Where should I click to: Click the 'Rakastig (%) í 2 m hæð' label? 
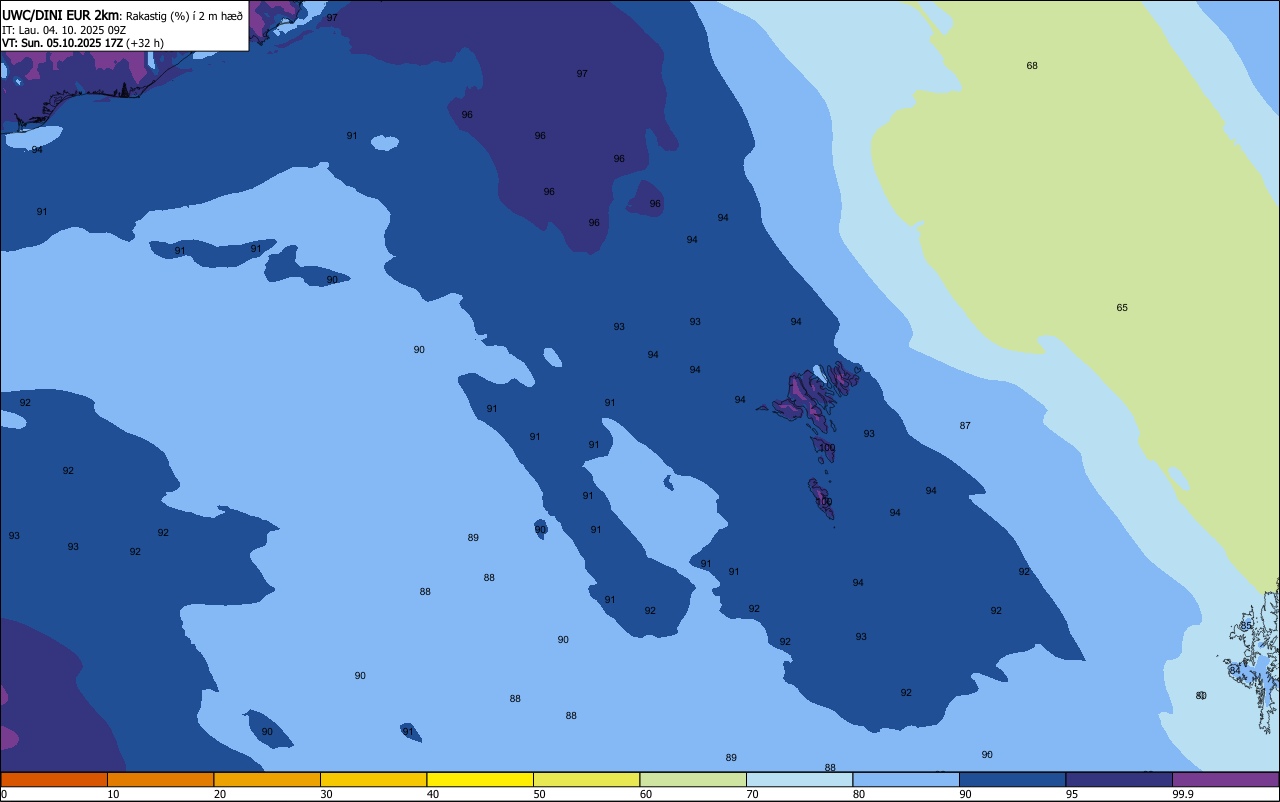pyautogui.click(x=184, y=16)
